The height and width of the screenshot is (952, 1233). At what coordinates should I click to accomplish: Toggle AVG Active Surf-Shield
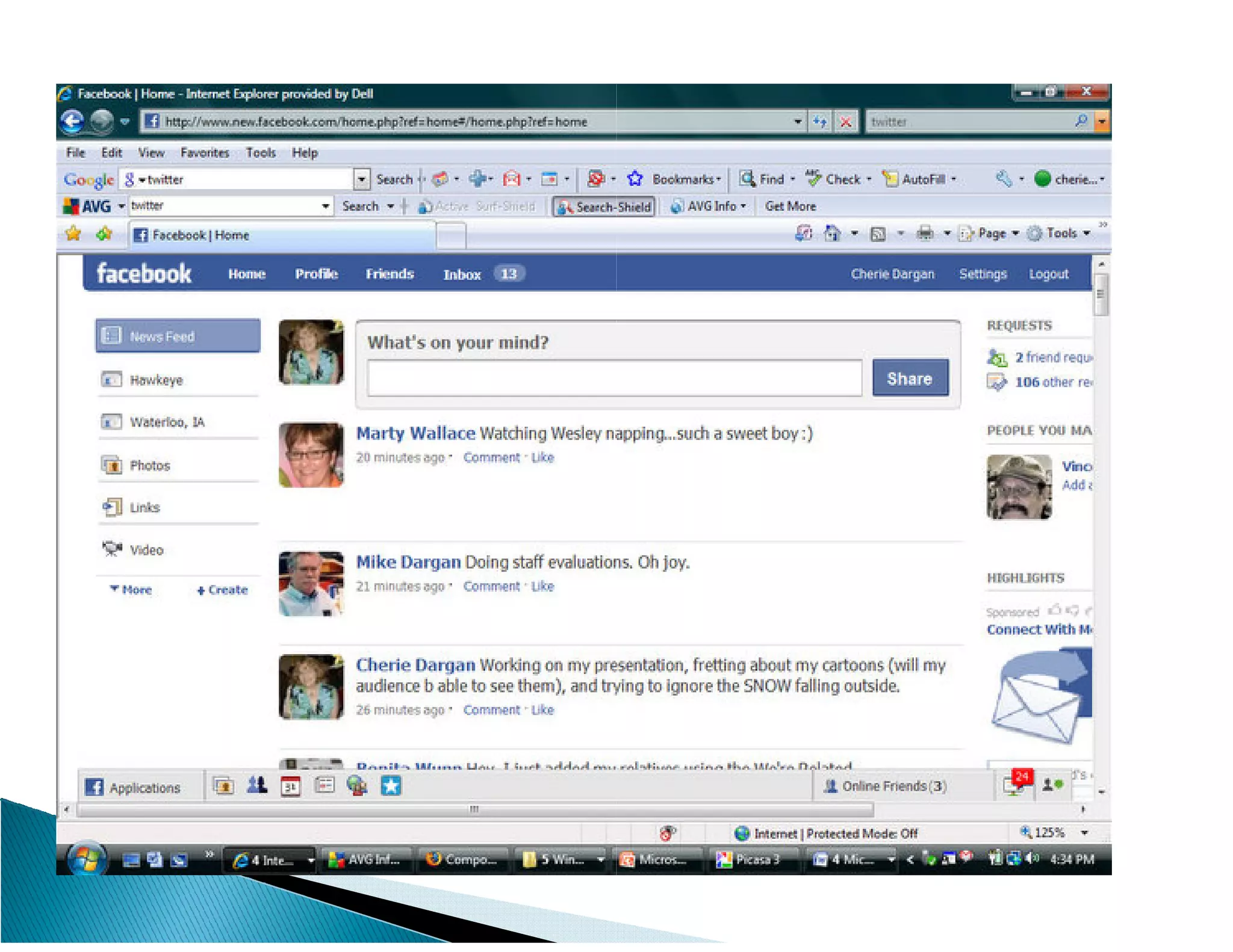pyautogui.click(x=476, y=206)
